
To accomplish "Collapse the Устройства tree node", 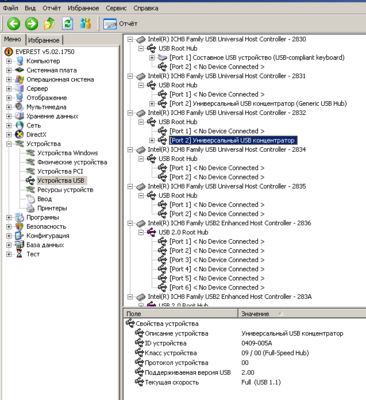I will point(9,144).
